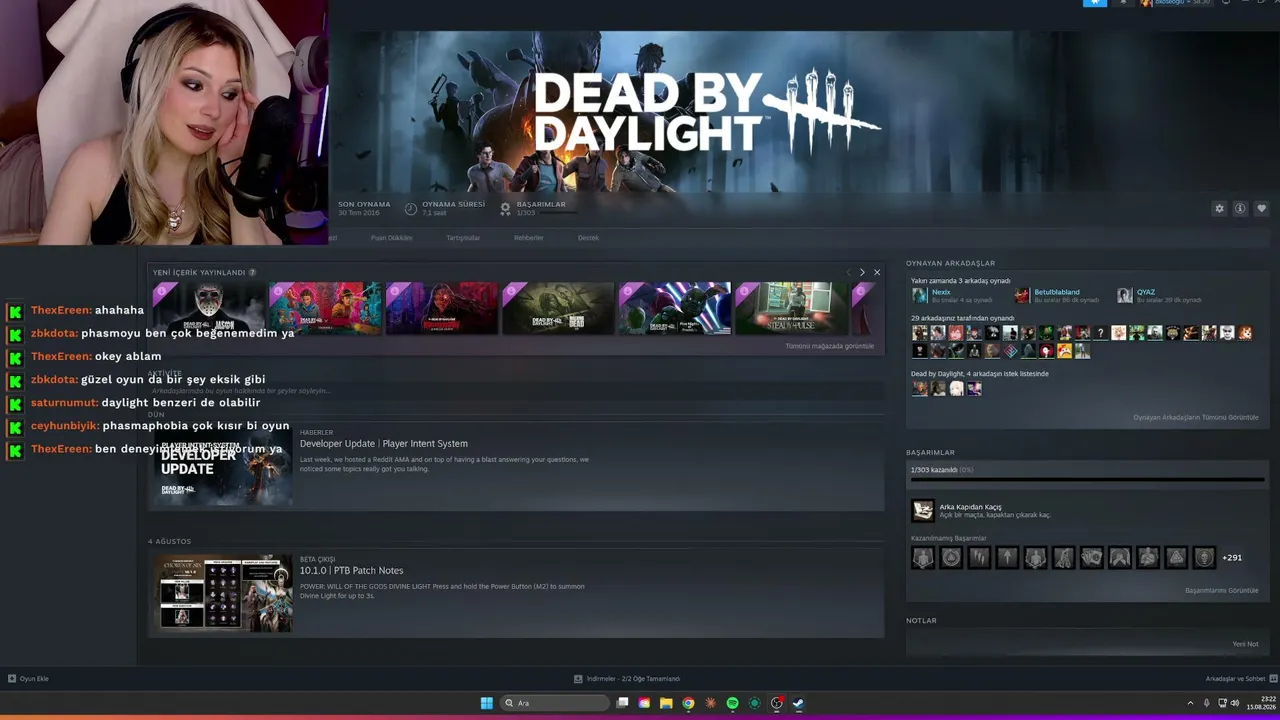Add Dead by Daylight to favorites heart

(x=1262, y=209)
